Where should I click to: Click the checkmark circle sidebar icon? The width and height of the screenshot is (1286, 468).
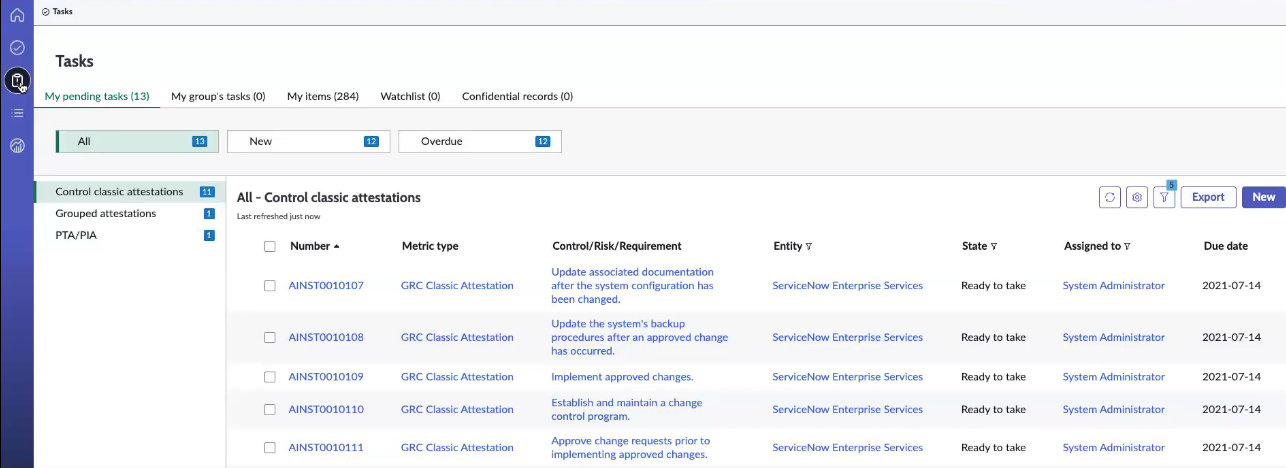pyautogui.click(x=17, y=47)
